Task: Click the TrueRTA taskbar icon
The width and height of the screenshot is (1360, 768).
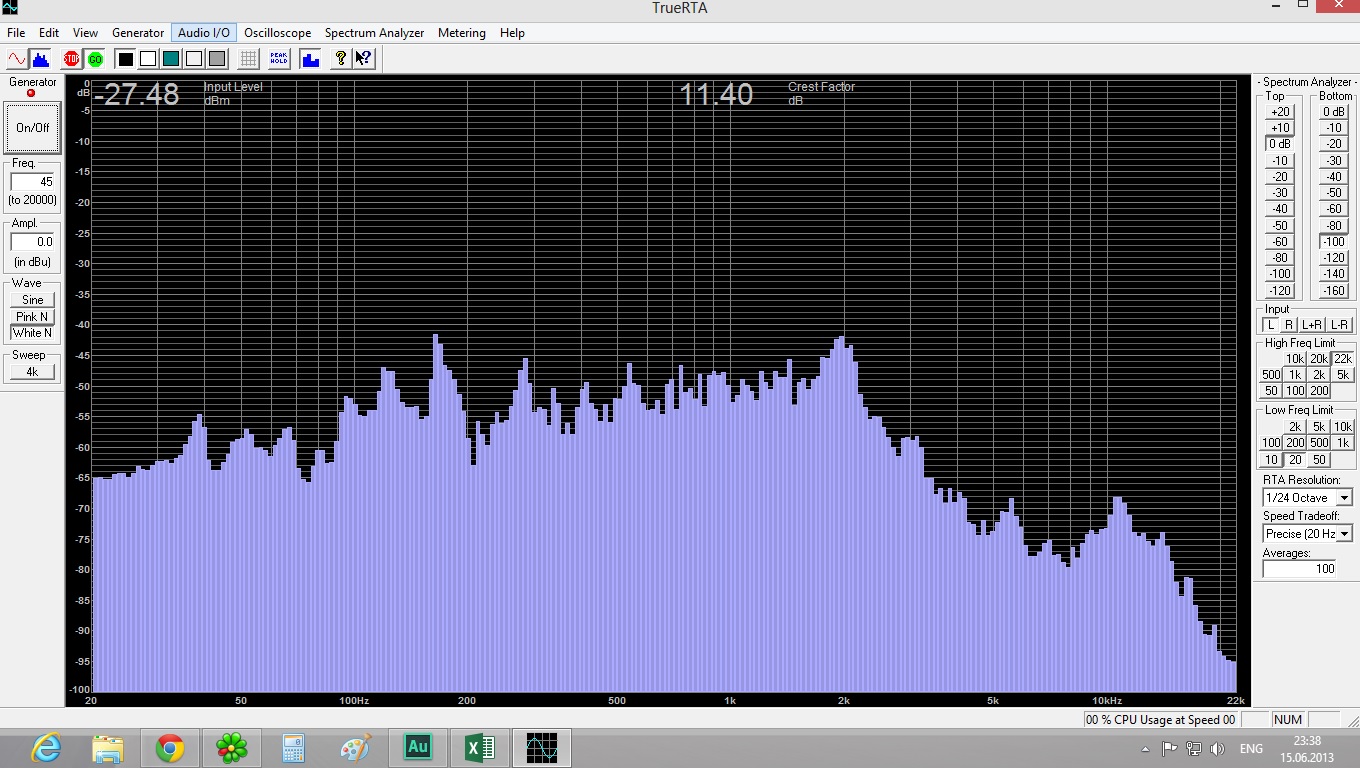Action: 542,747
